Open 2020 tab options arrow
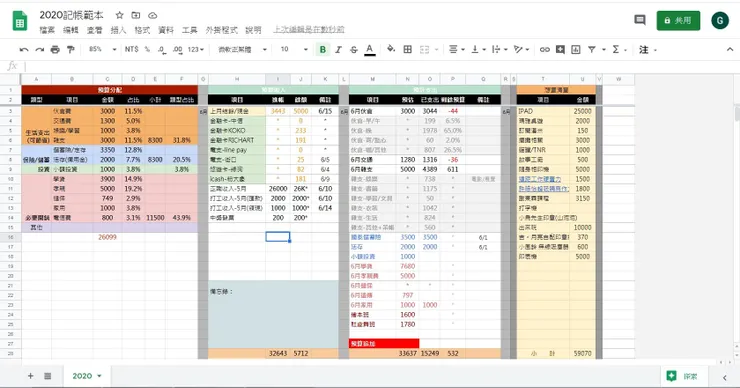The height and width of the screenshot is (388, 740). tap(100, 376)
